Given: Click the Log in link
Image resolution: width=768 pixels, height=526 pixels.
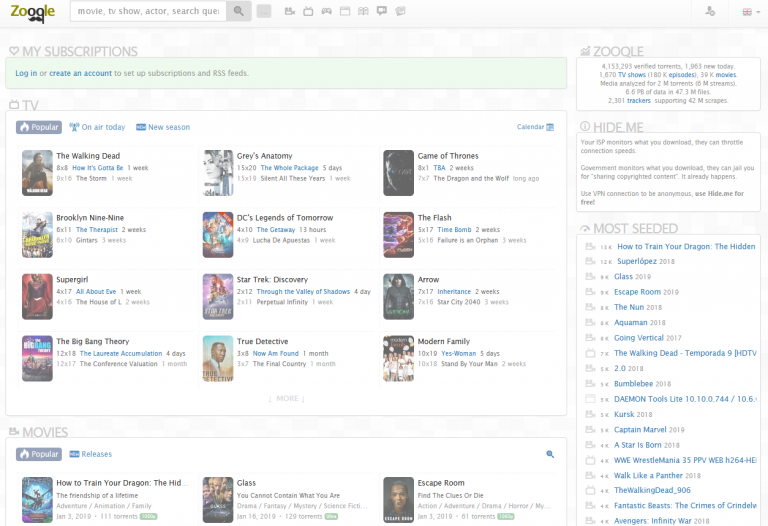Looking at the screenshot, I should (26, 73).
